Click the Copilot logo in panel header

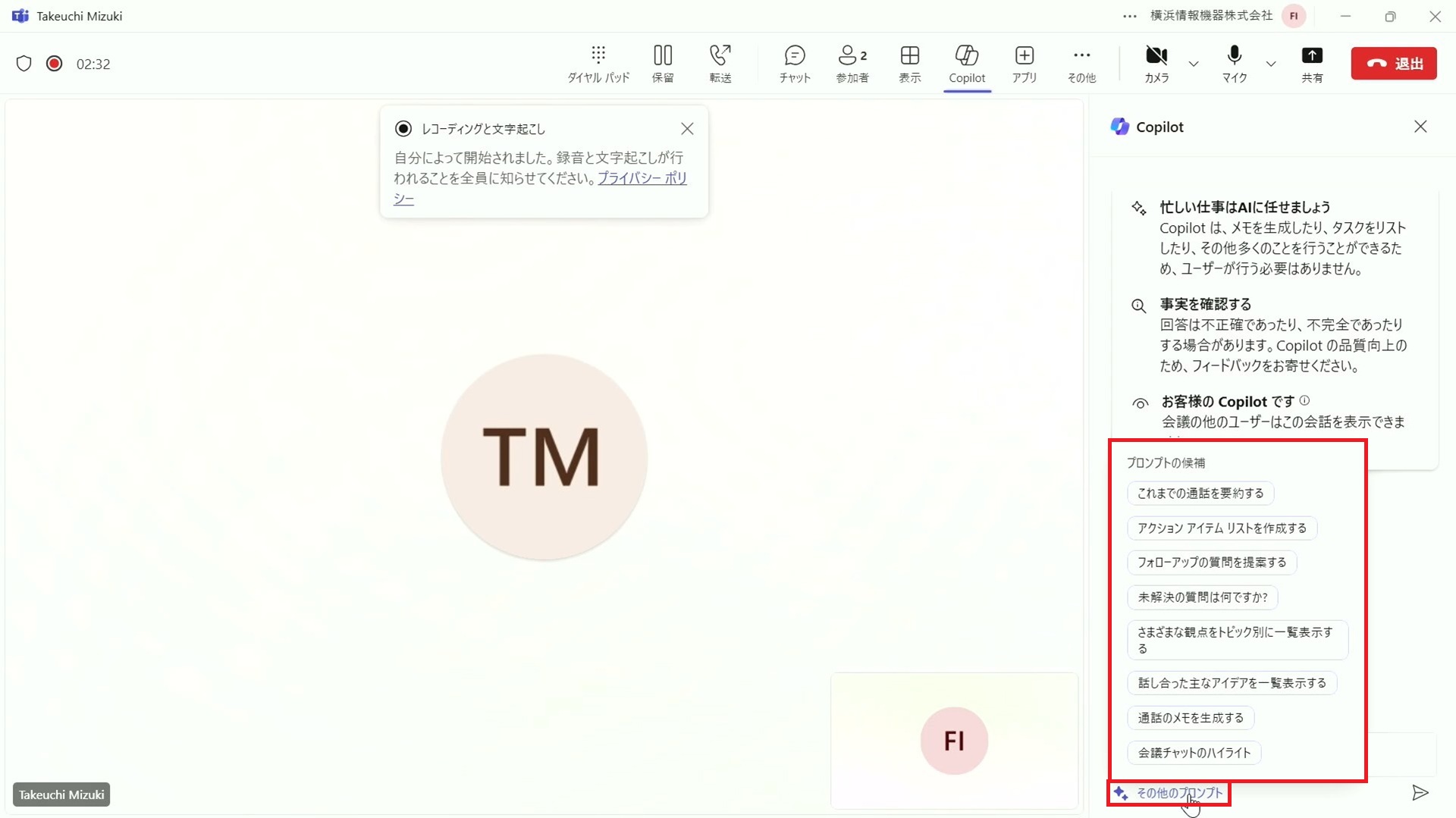pos(1120,127)
